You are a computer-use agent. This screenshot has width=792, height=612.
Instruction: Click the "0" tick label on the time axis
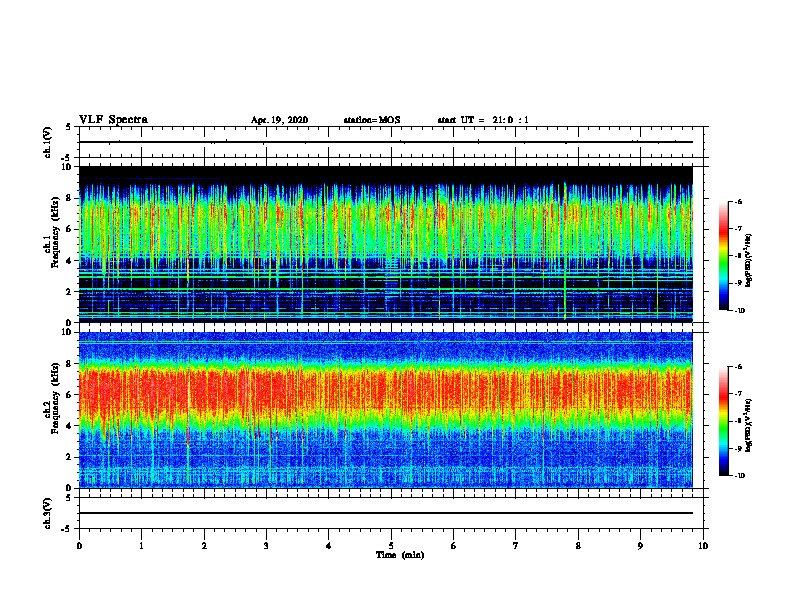[x=79, y=546]
